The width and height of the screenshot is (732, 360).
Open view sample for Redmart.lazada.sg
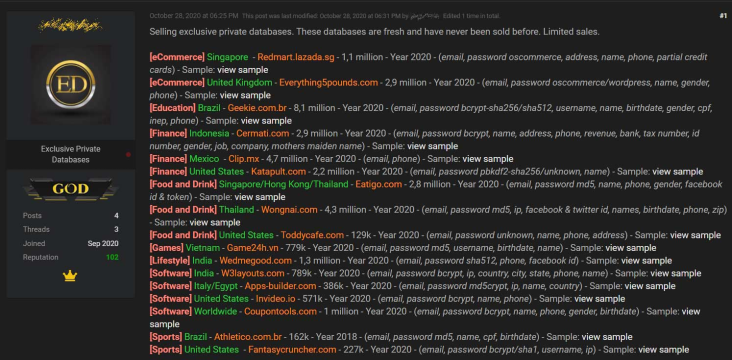[x=244, y=70]
